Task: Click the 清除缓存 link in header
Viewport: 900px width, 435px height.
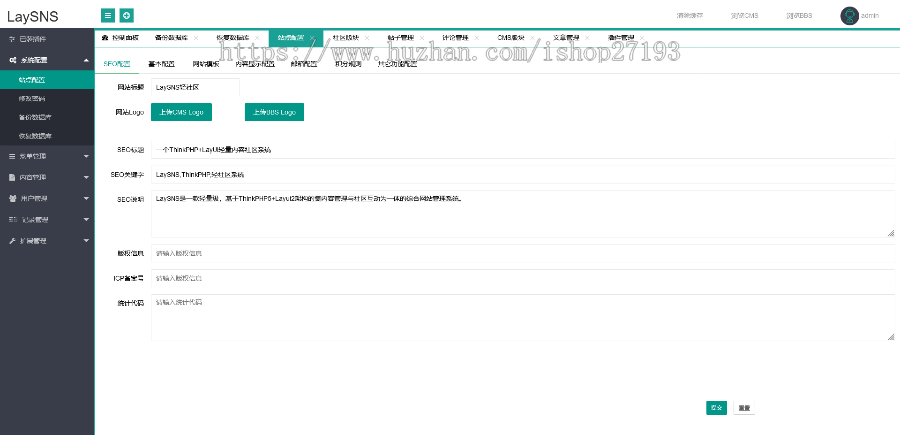Action: pyautogui.click(x=690, y=15)
